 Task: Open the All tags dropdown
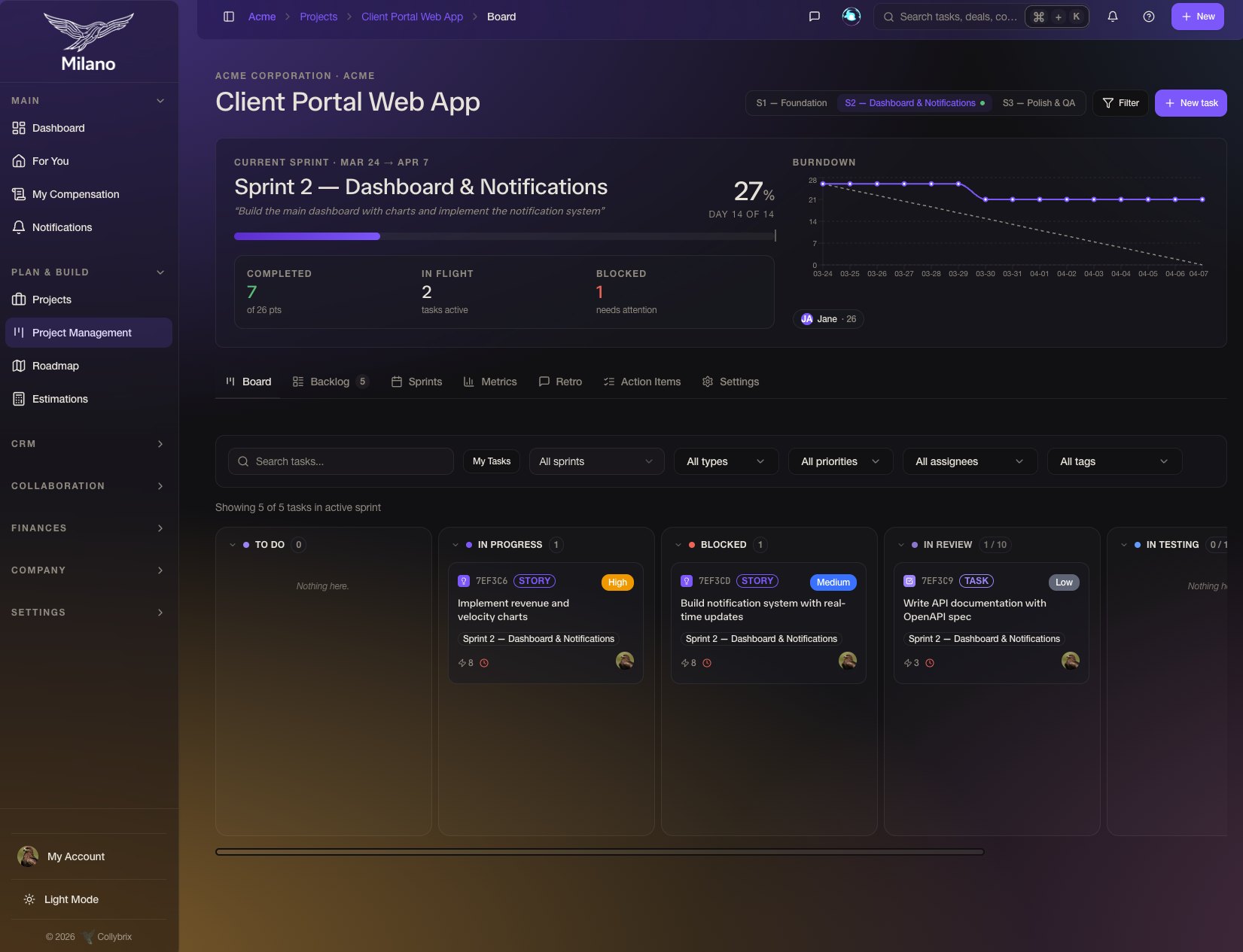1114,461
